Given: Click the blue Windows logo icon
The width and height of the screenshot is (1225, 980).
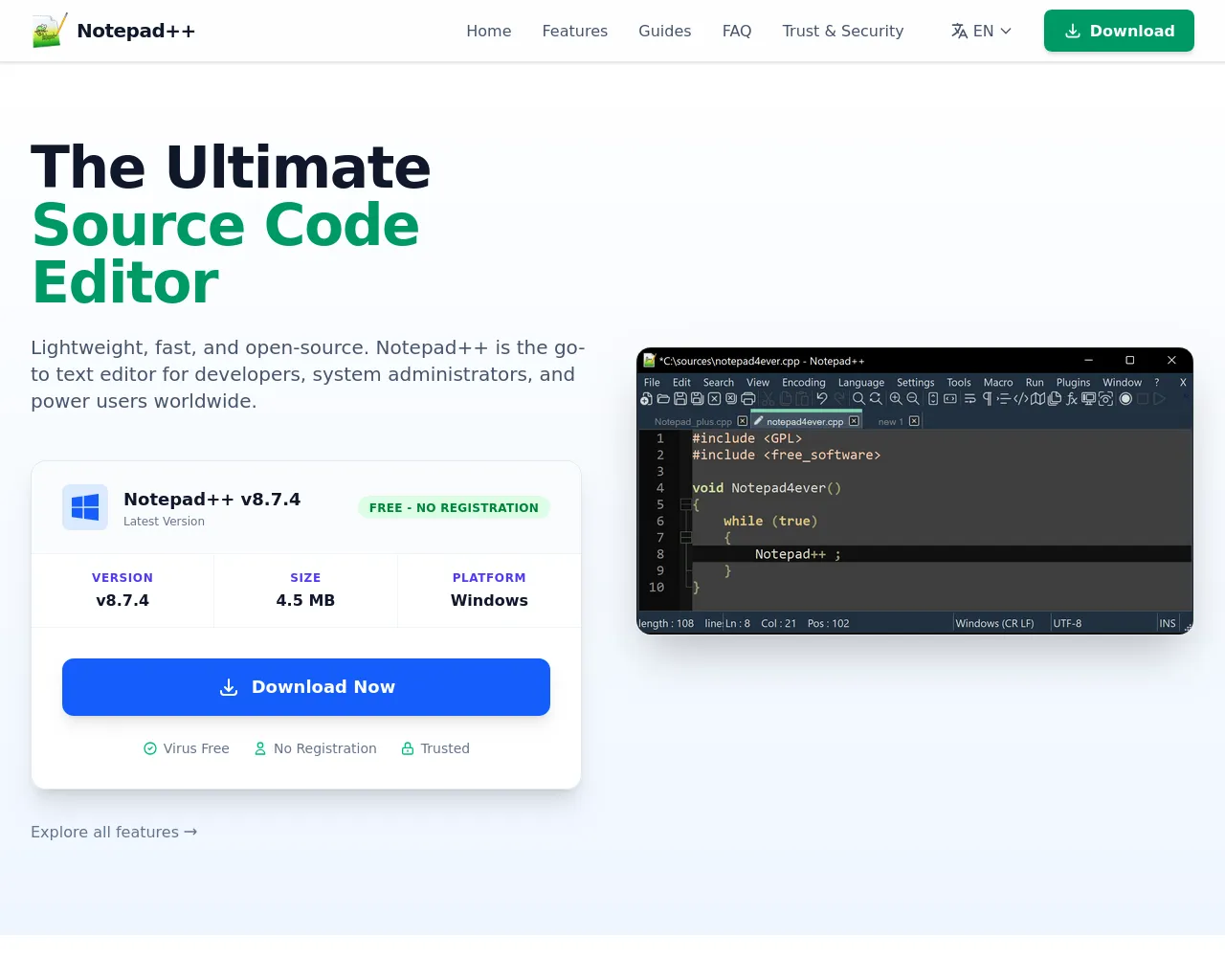Looking at the screenshot, I should (x=85, y=507).
